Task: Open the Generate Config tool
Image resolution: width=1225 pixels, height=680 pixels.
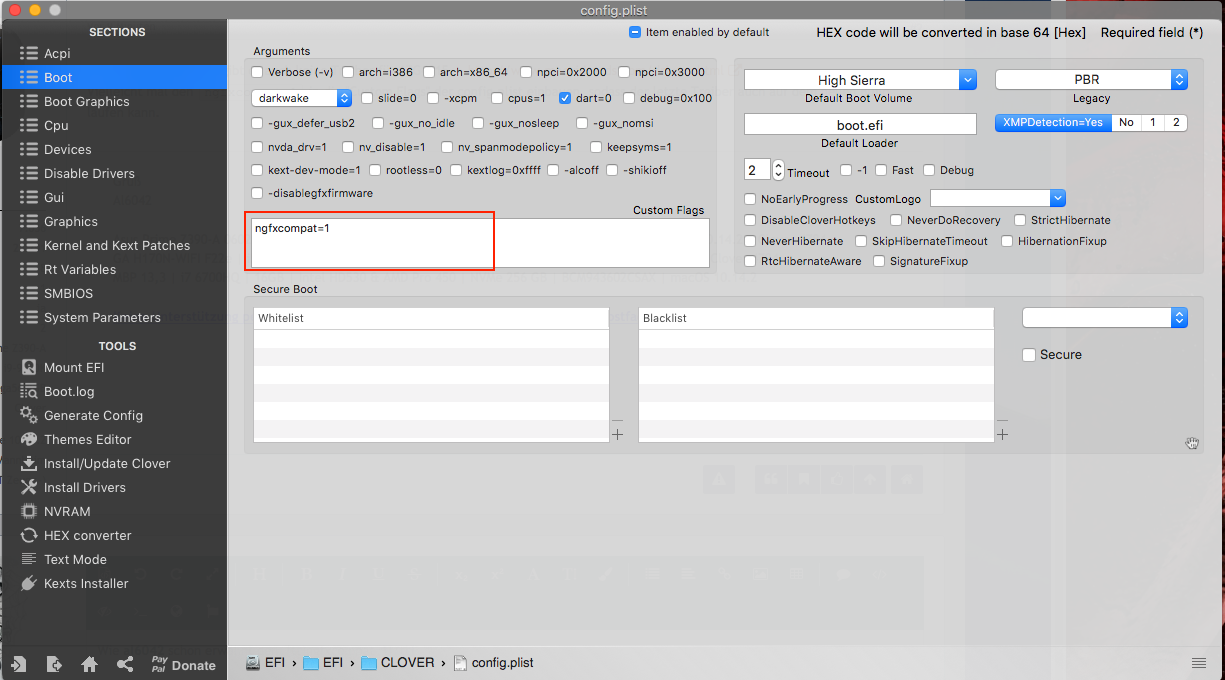Action: 92,415
